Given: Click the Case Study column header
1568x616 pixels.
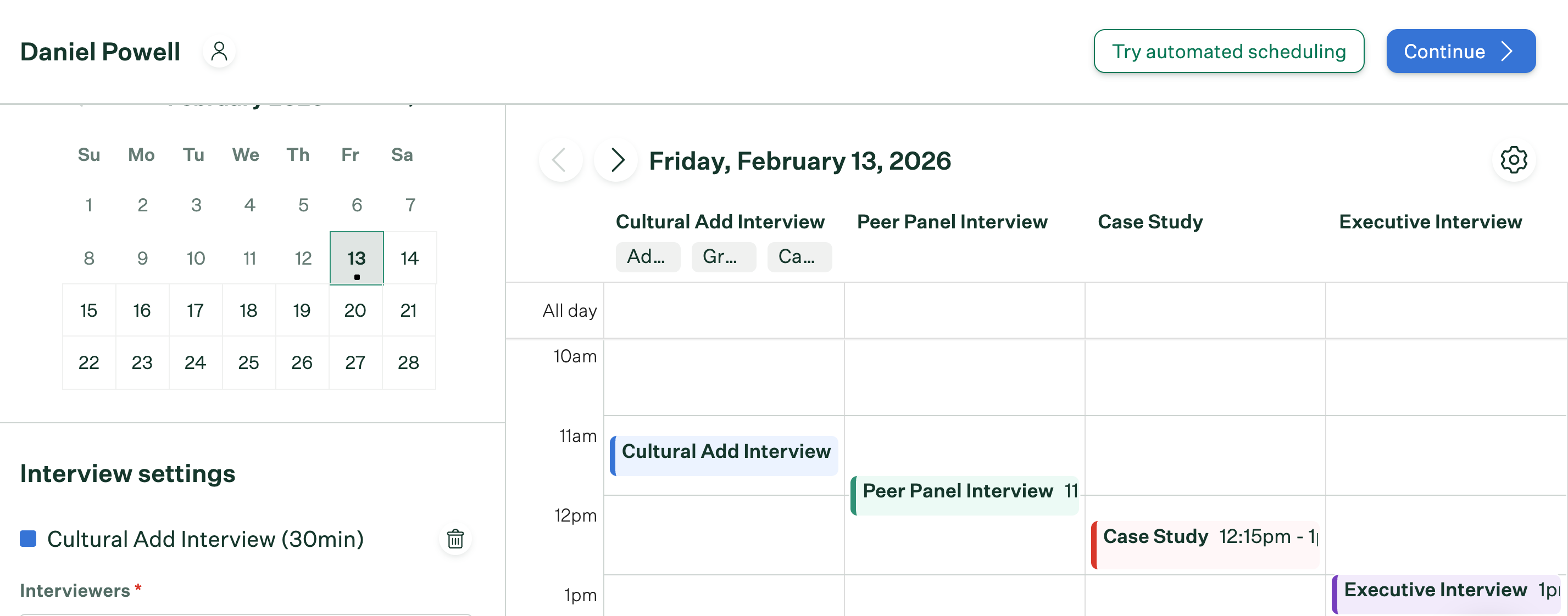Looking at the screenshot, I should [x=1149, y=221].
